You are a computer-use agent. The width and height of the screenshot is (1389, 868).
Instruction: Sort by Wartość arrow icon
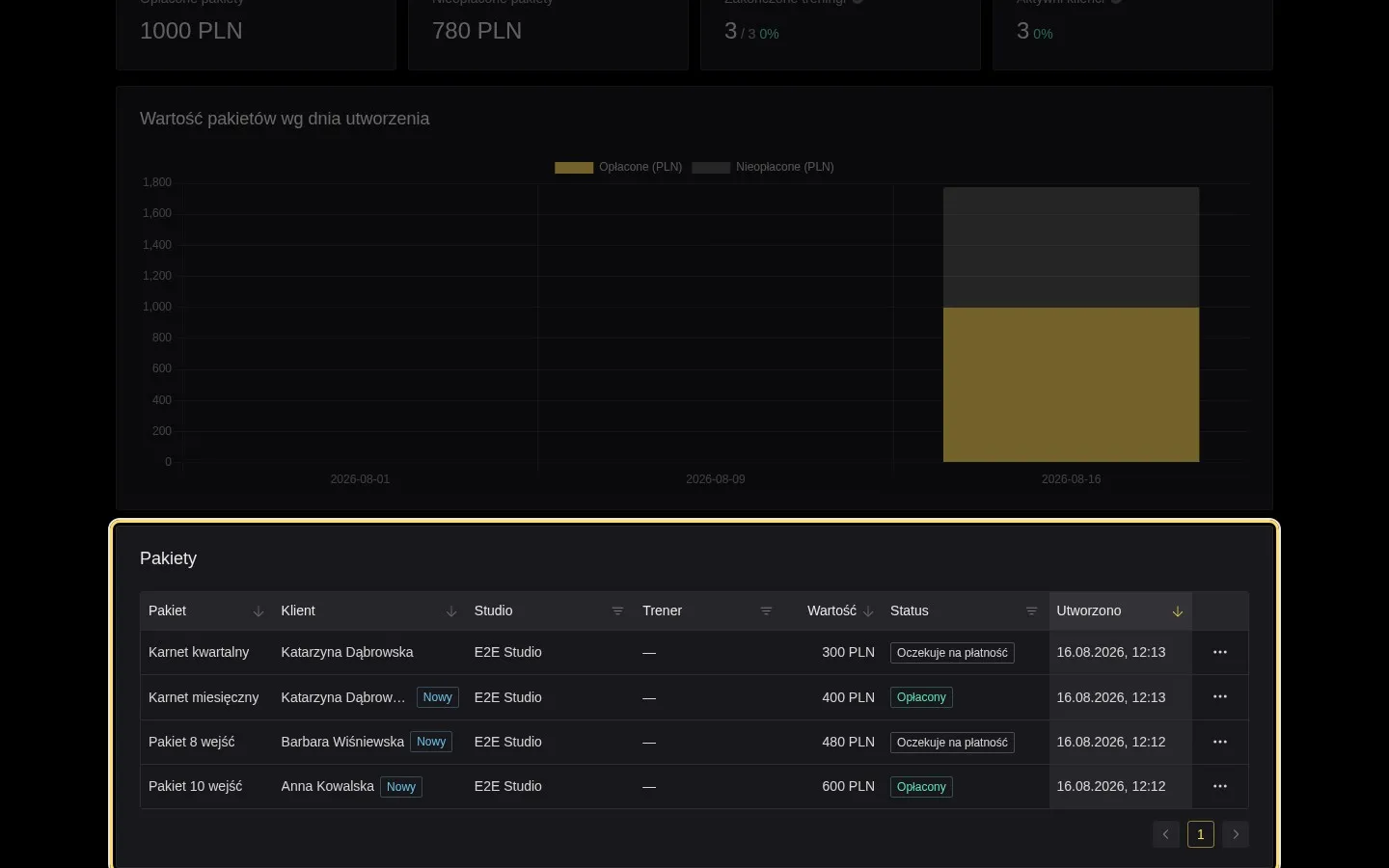868,611
